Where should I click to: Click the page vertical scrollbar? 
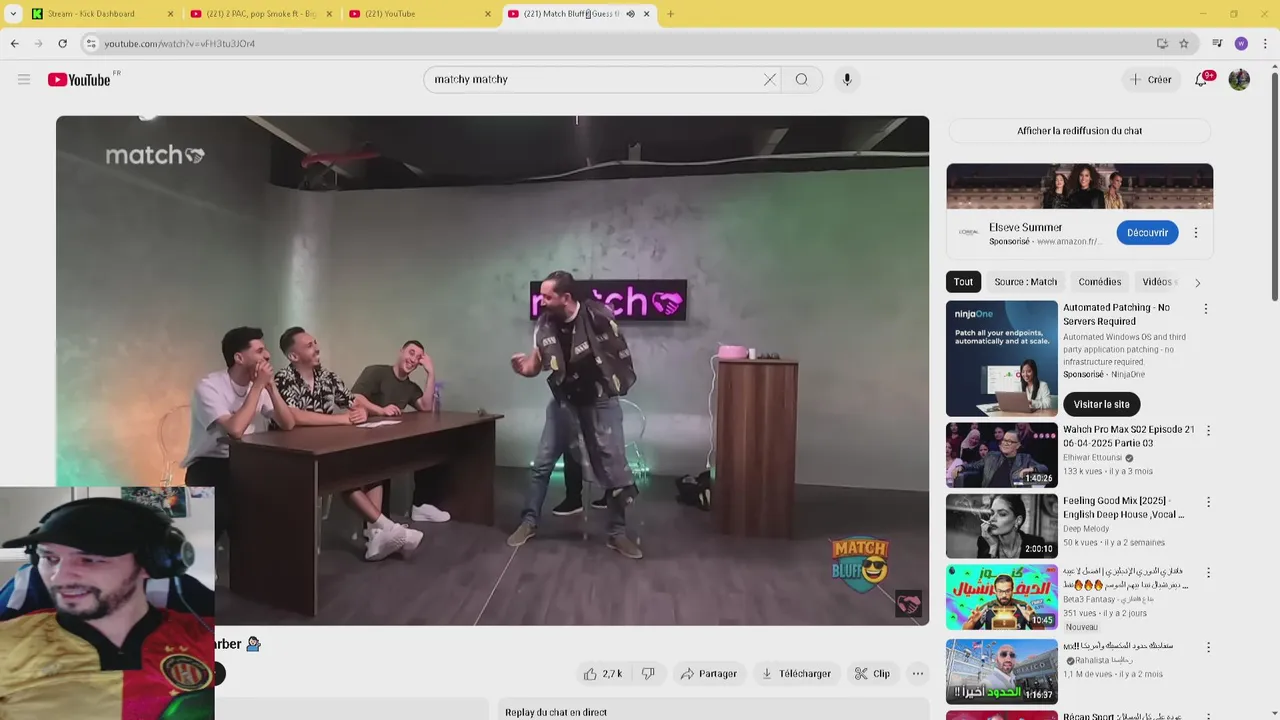click(1275, 180)
